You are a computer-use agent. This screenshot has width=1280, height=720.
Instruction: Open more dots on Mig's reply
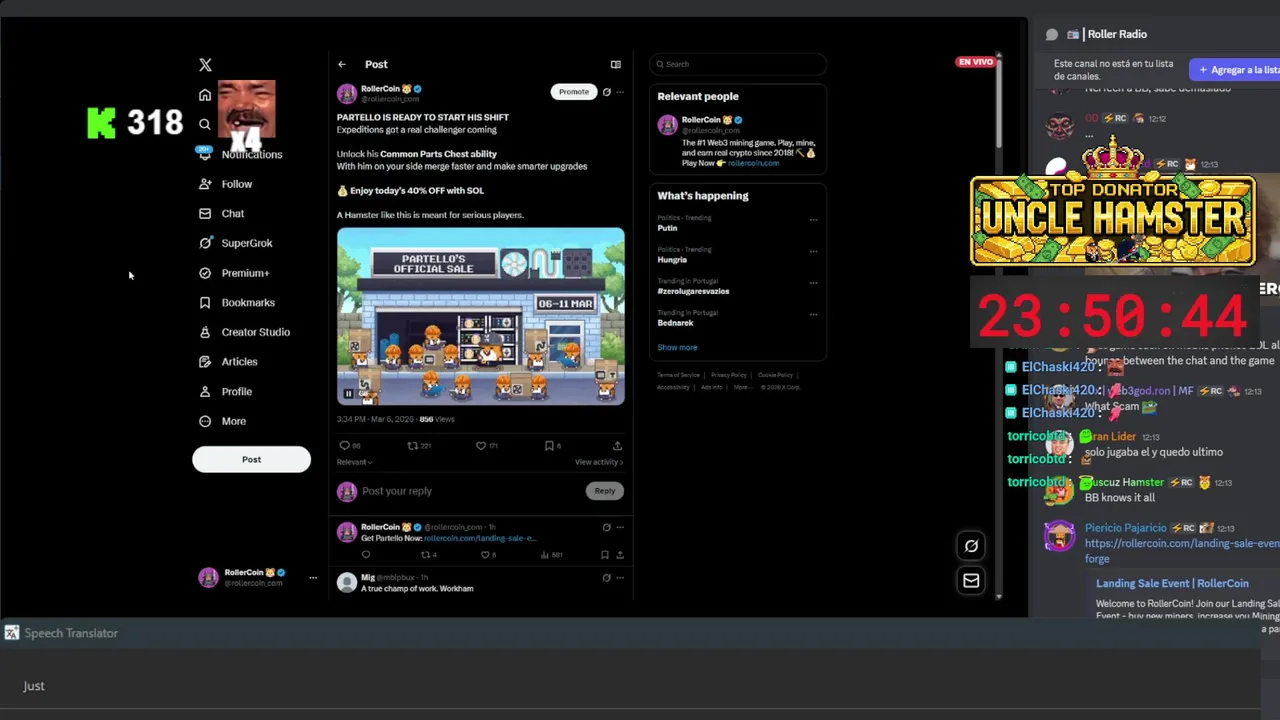coord(620,577)
